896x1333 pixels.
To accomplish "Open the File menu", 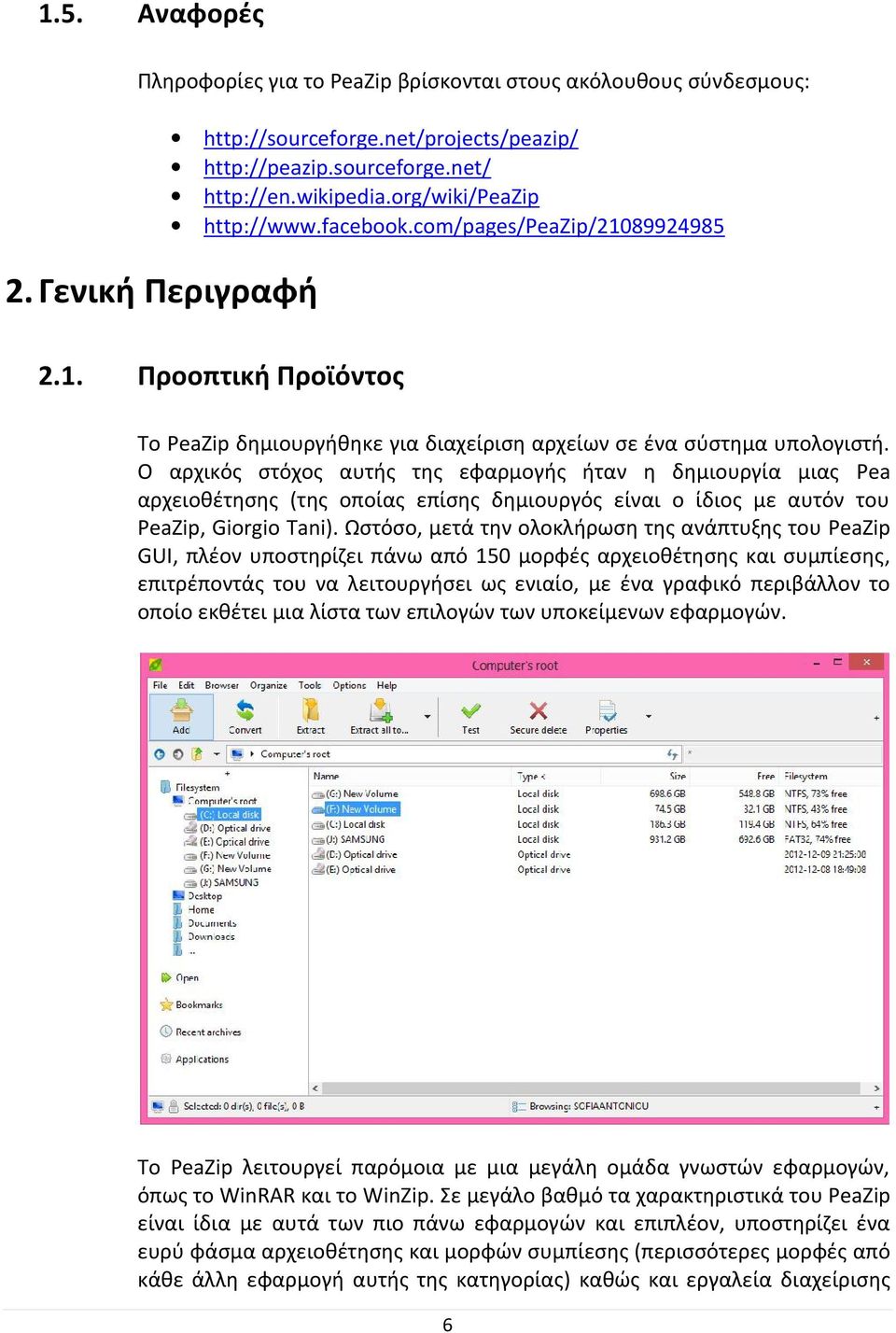I will pyautogui.click(x=160, y=685).
